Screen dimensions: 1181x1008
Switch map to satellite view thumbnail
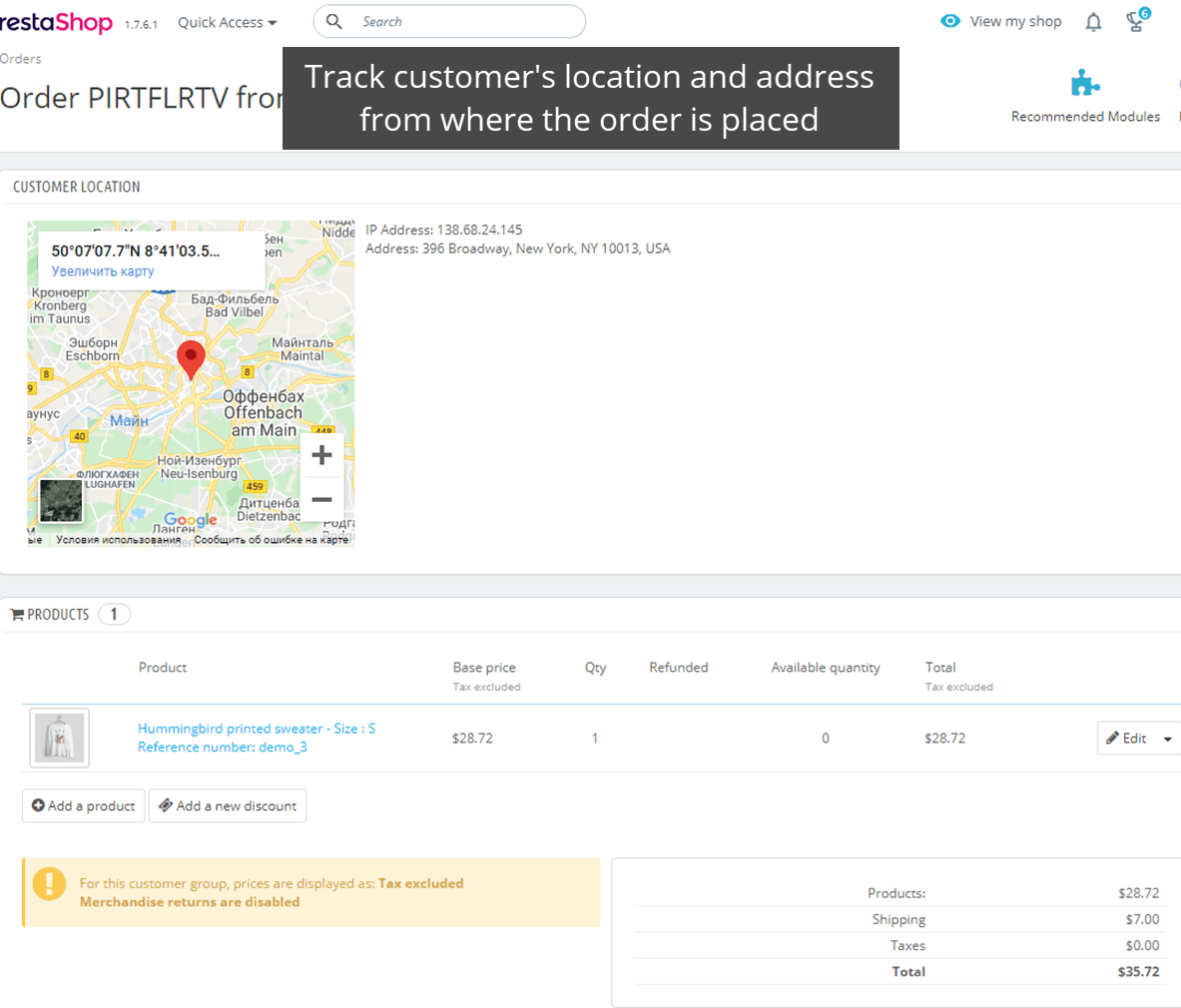61,501
